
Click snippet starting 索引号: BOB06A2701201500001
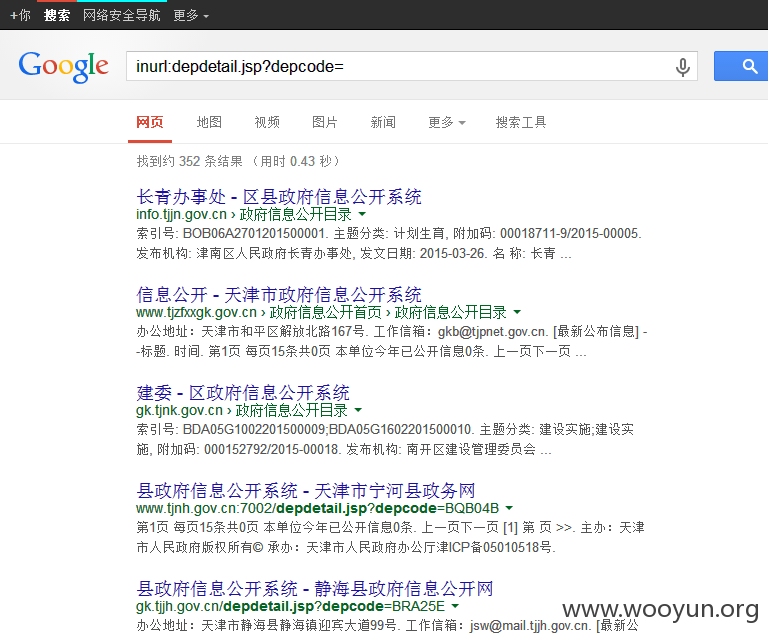389,243
